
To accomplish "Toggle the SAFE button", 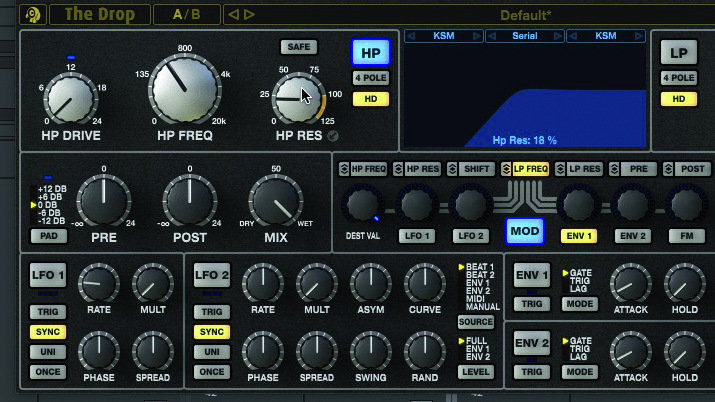I will (x=299, y=47).
